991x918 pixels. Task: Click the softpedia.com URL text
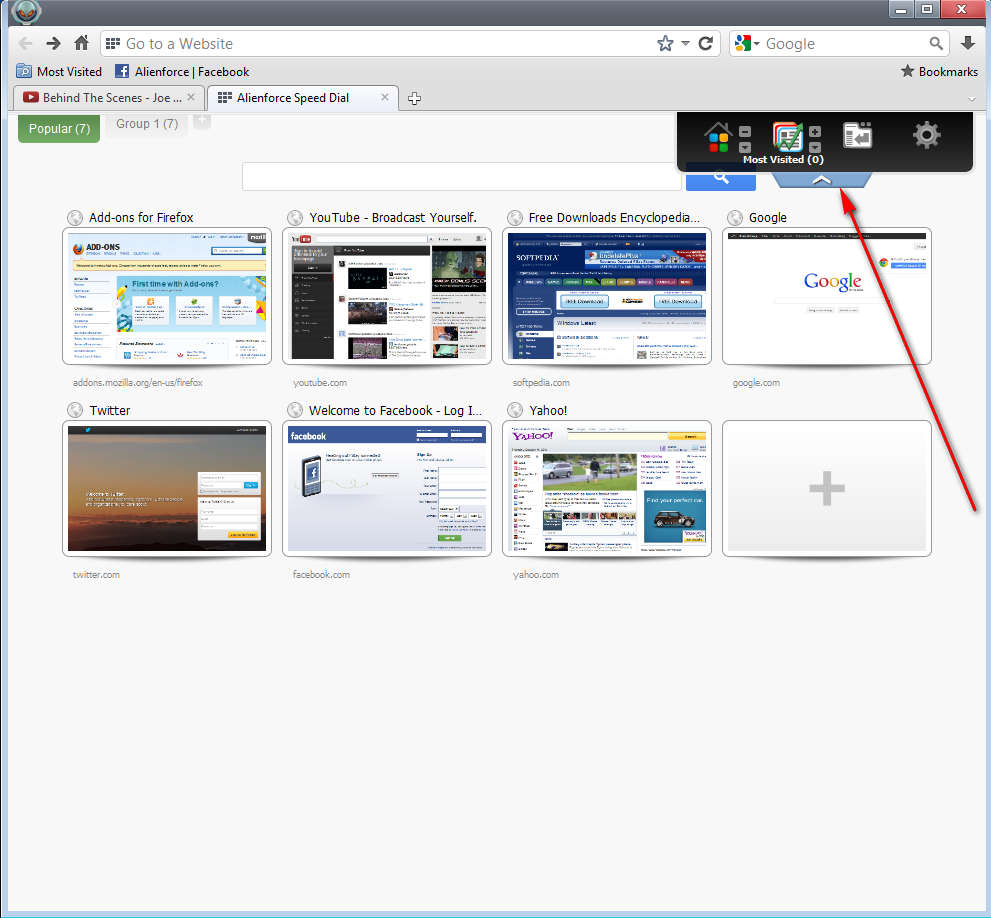coord(541,382)
